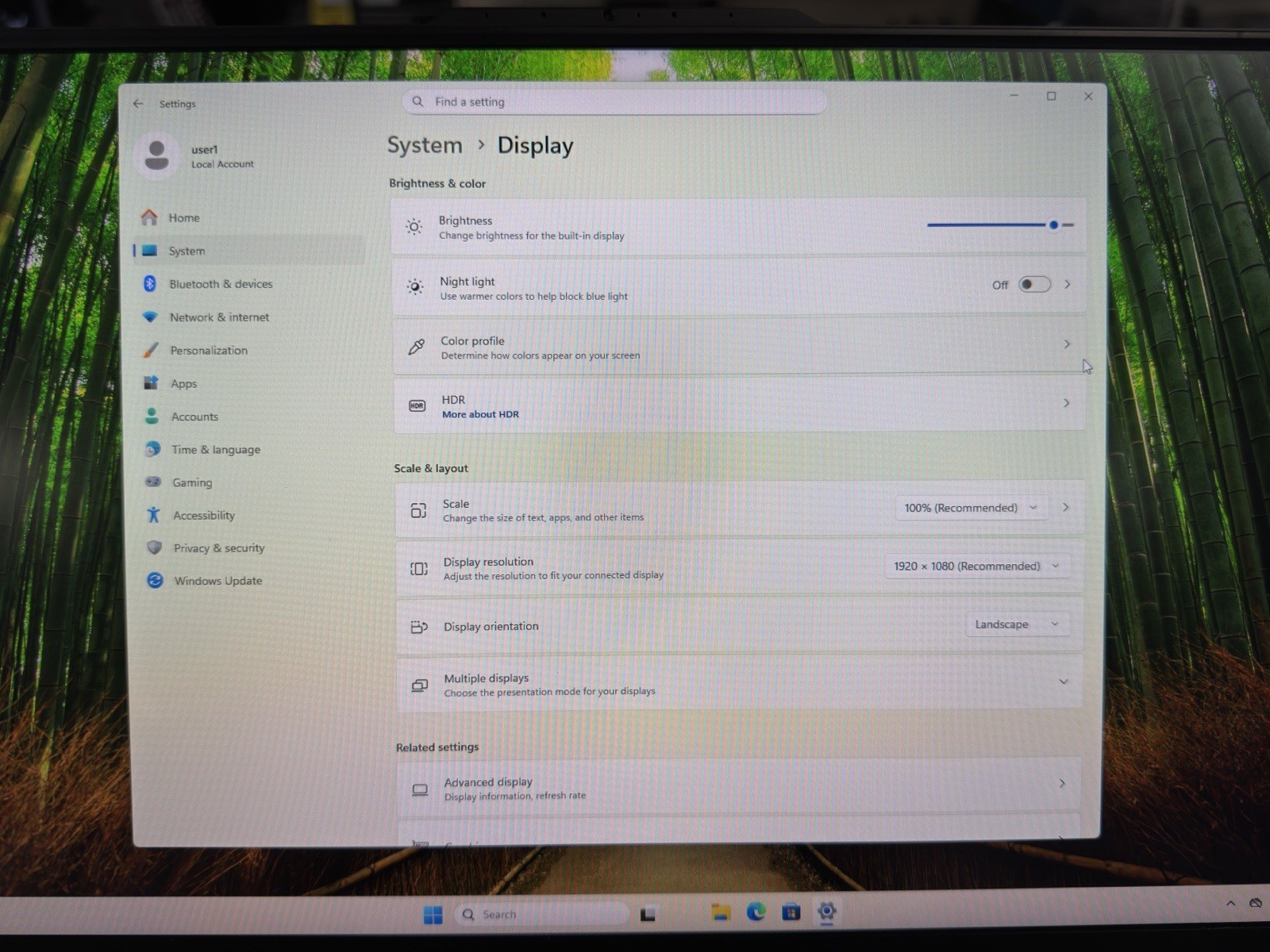Click the search magnifier in Settings
1270x952 pixels.
418,102
